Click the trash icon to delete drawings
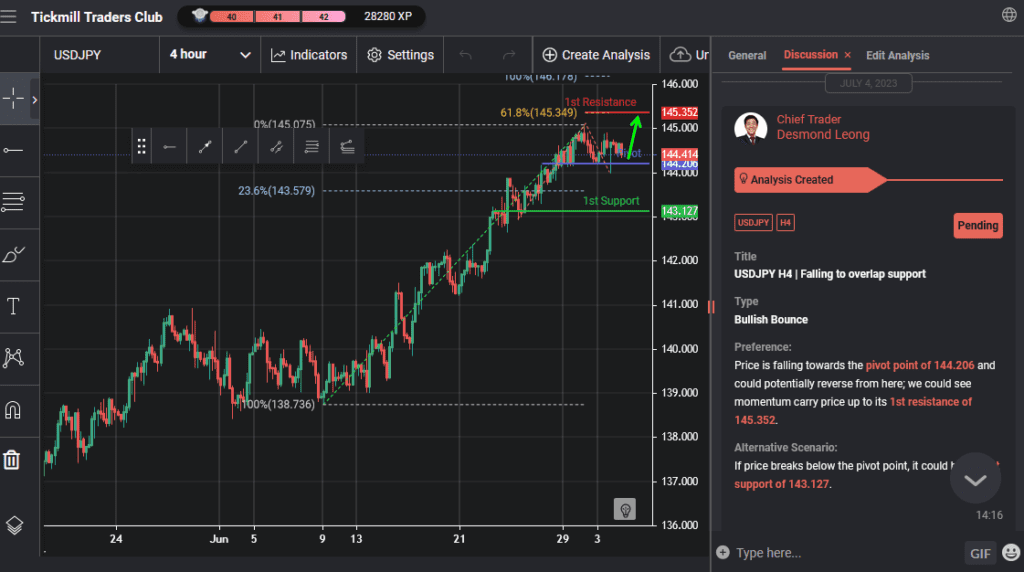The image size is (1024, 572). 12,459
